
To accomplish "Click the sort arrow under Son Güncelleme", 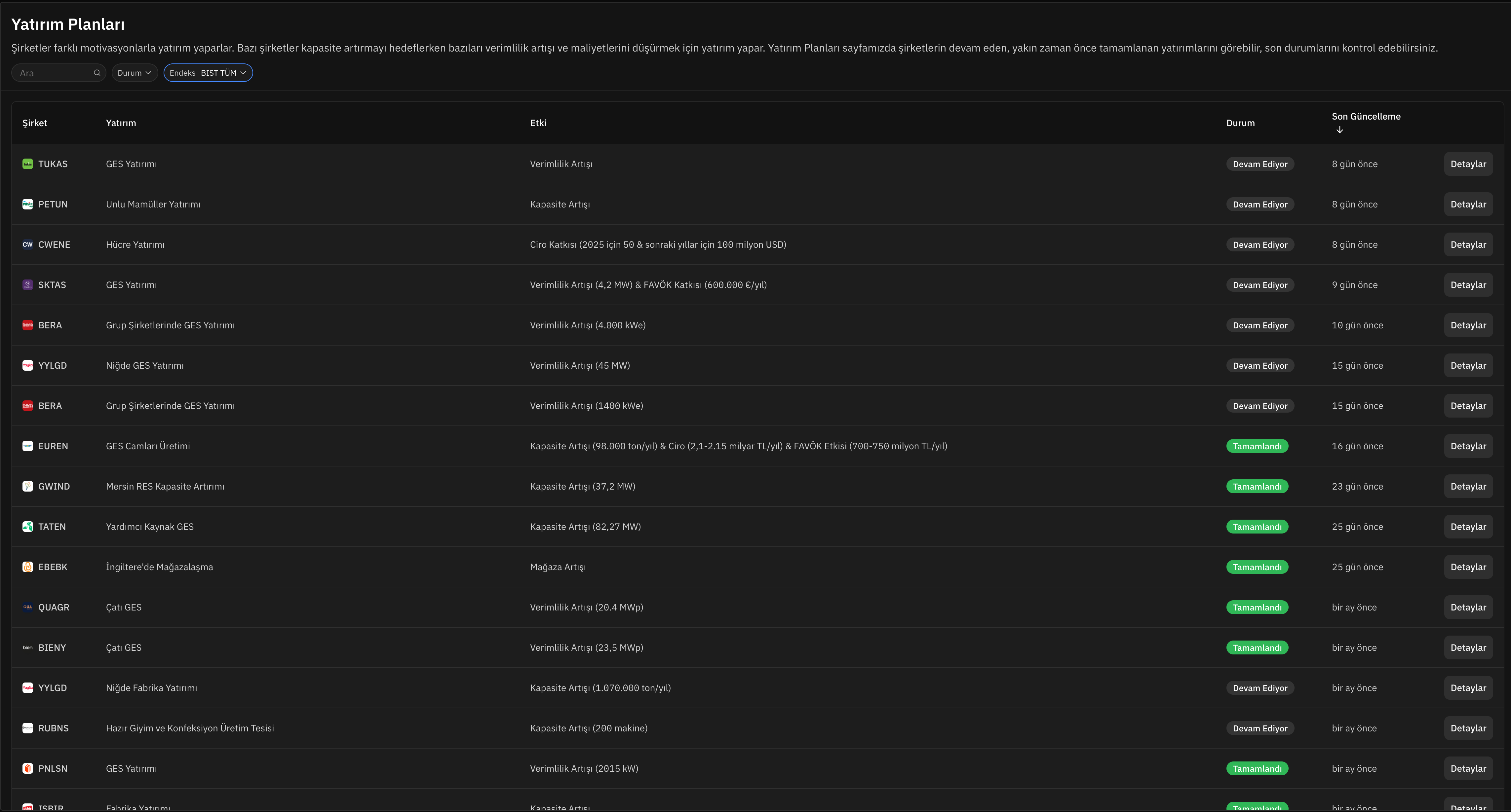I will pyautogui.click(x=1340, y=129).
